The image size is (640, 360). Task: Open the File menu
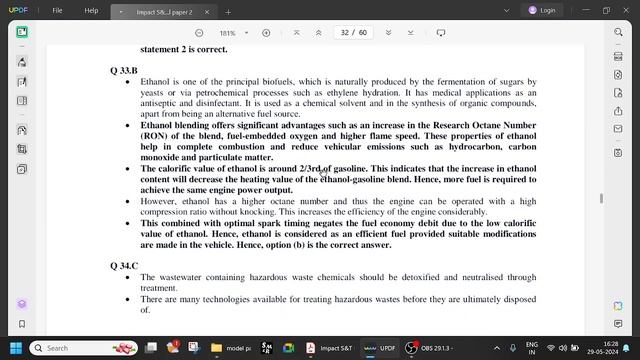(57, 11)
